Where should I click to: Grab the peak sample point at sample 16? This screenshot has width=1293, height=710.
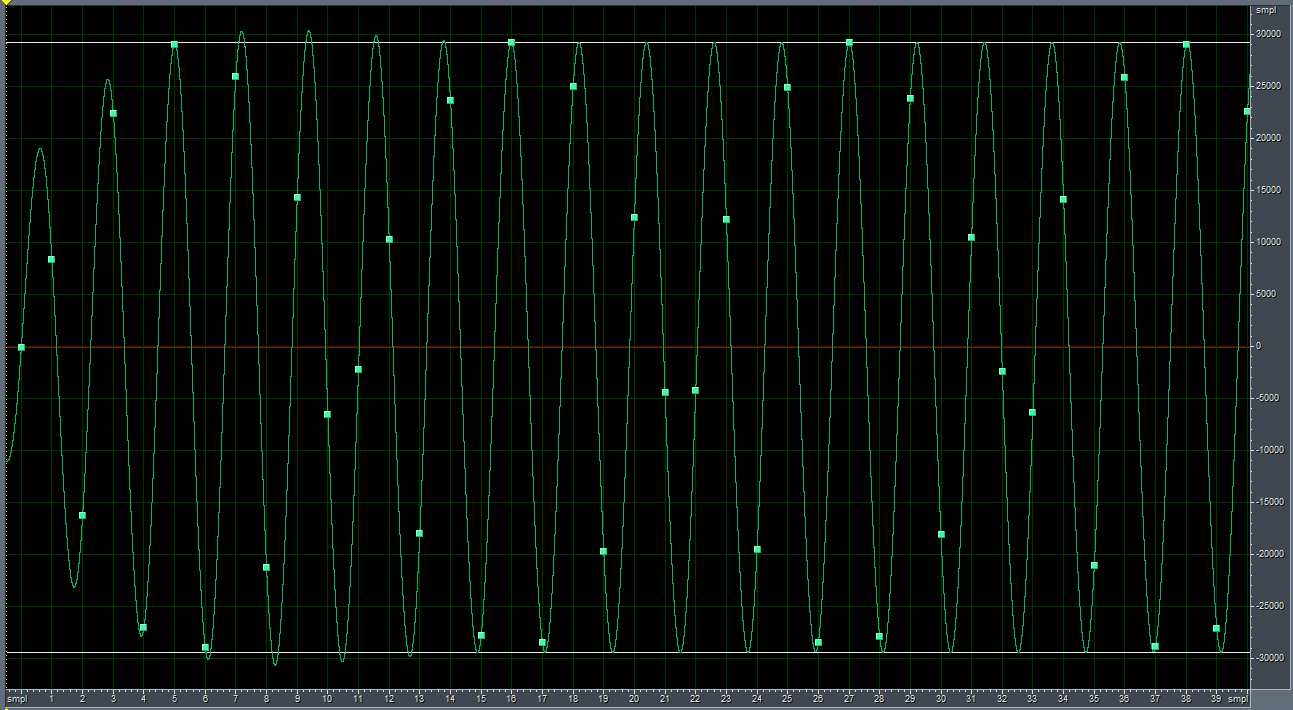click(x=511, y=42)
